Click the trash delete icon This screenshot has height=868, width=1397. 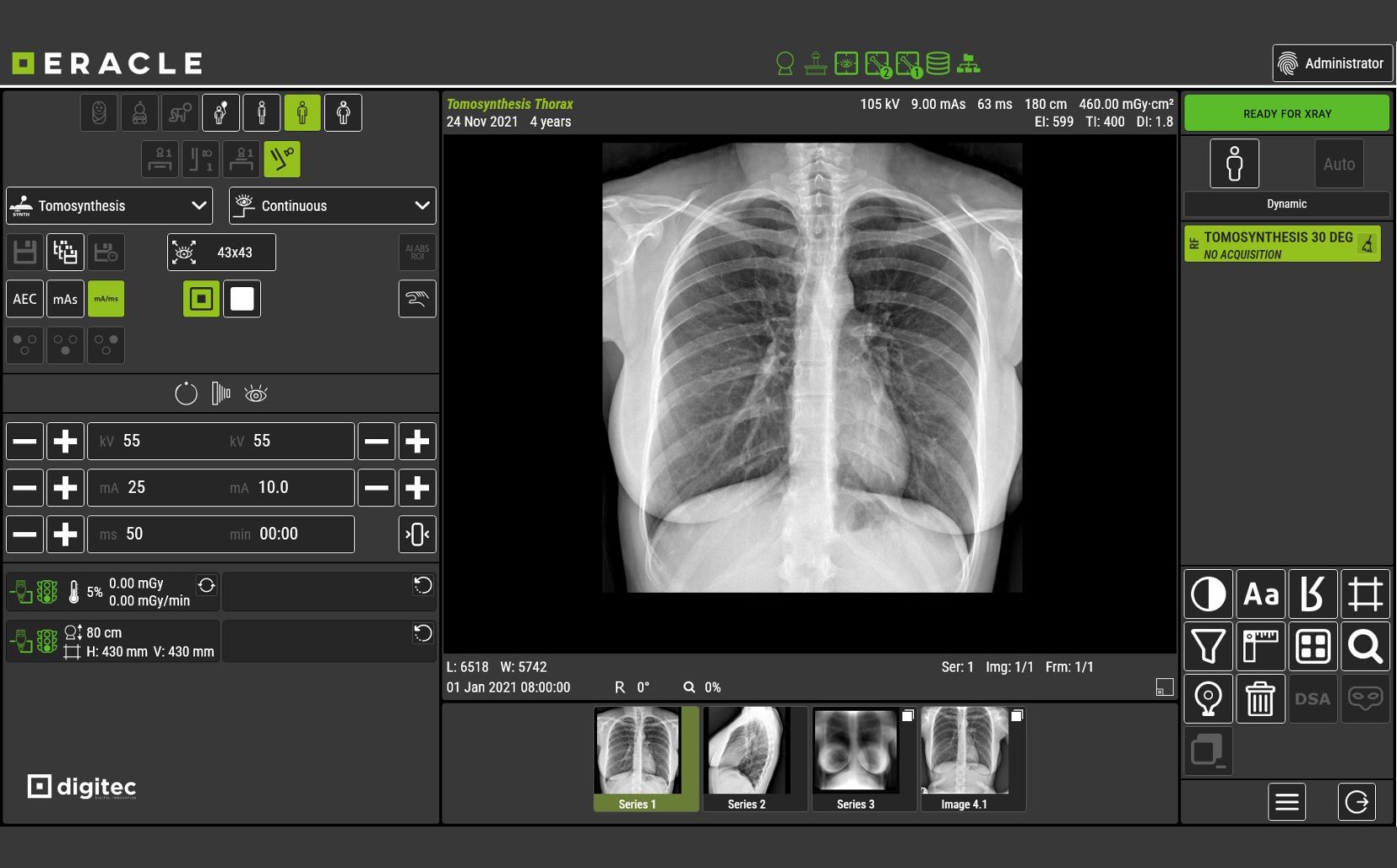[1261, 699]
